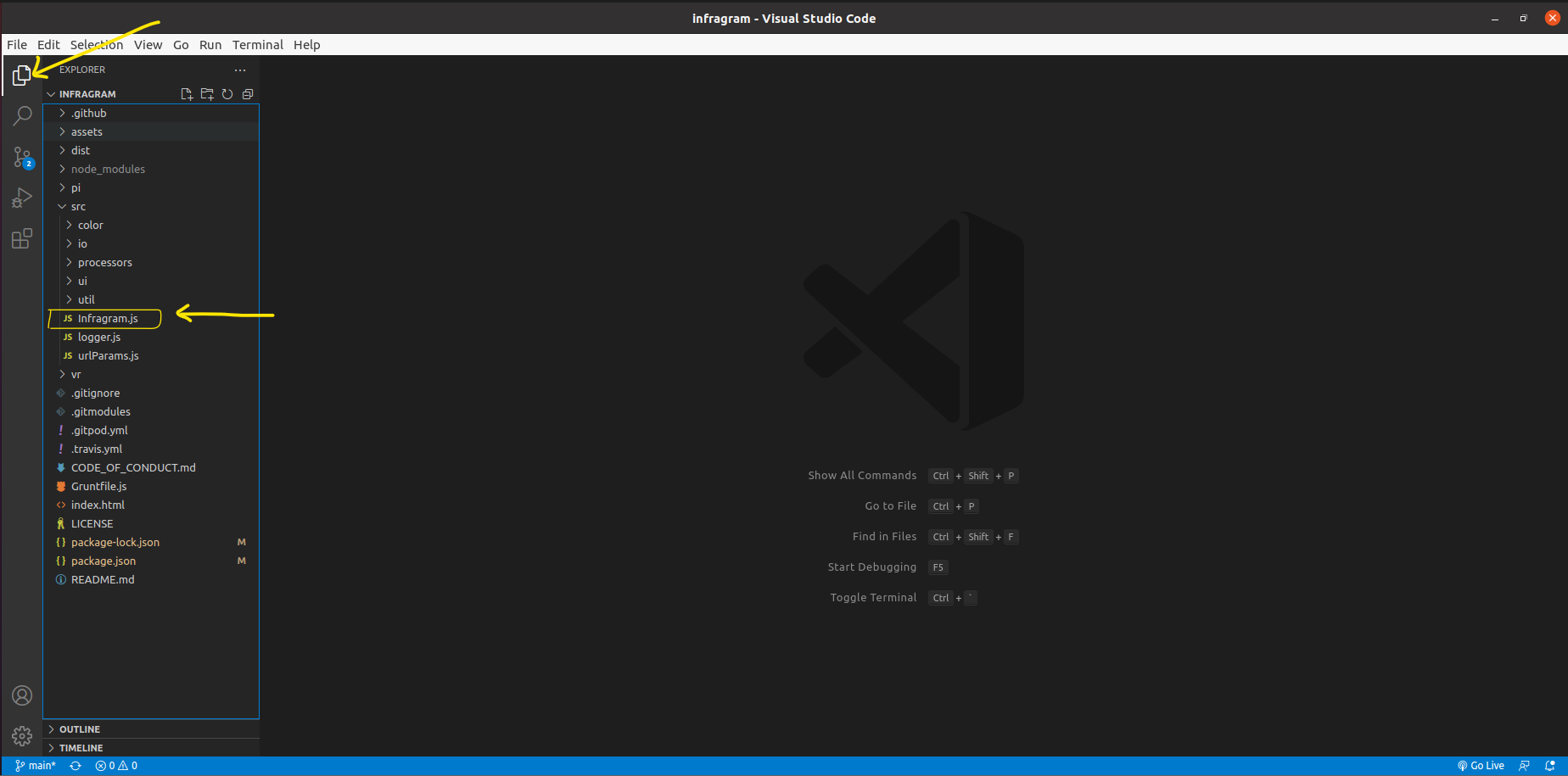
Task: Minimize the Visual Studio Code window
Action: [x=1495, y=19]
